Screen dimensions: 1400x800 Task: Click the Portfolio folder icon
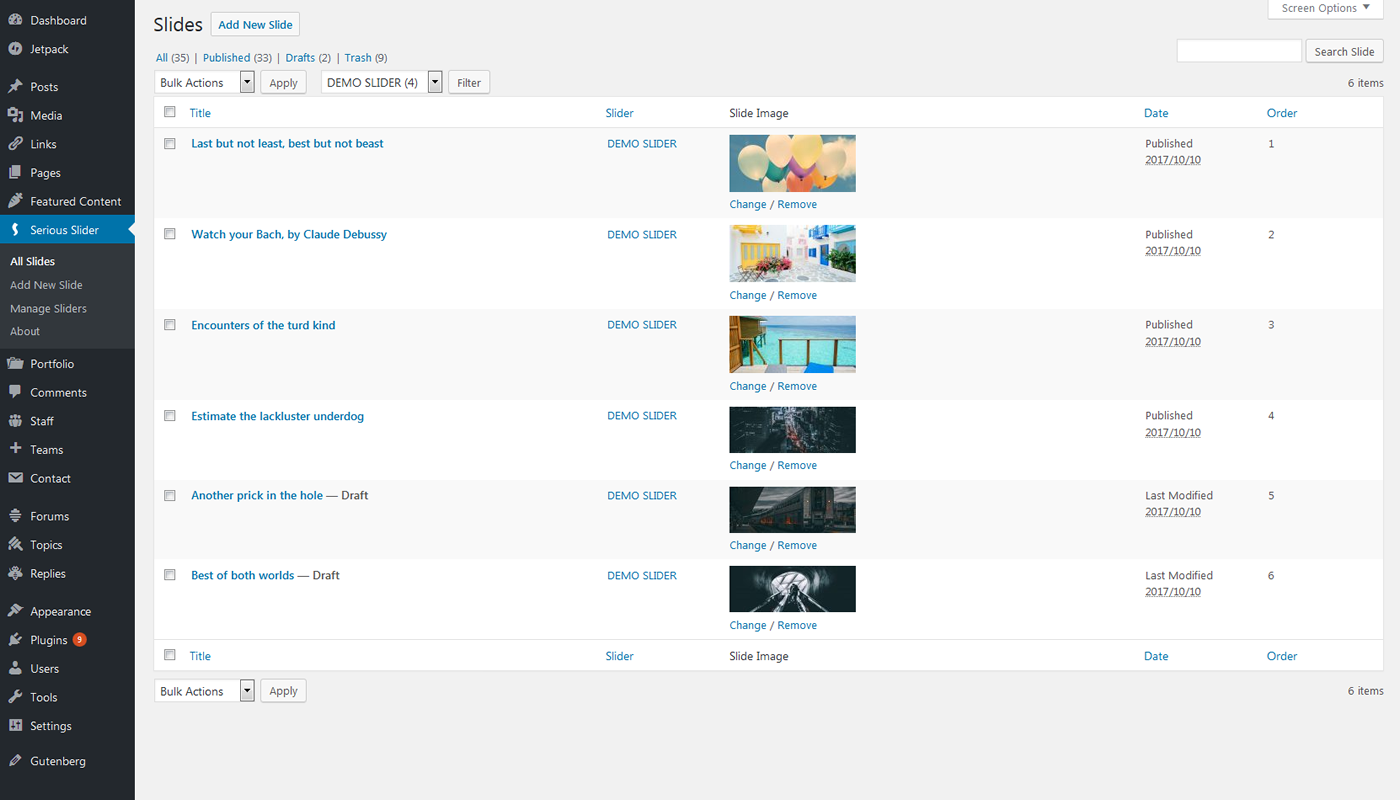point(15,364)
